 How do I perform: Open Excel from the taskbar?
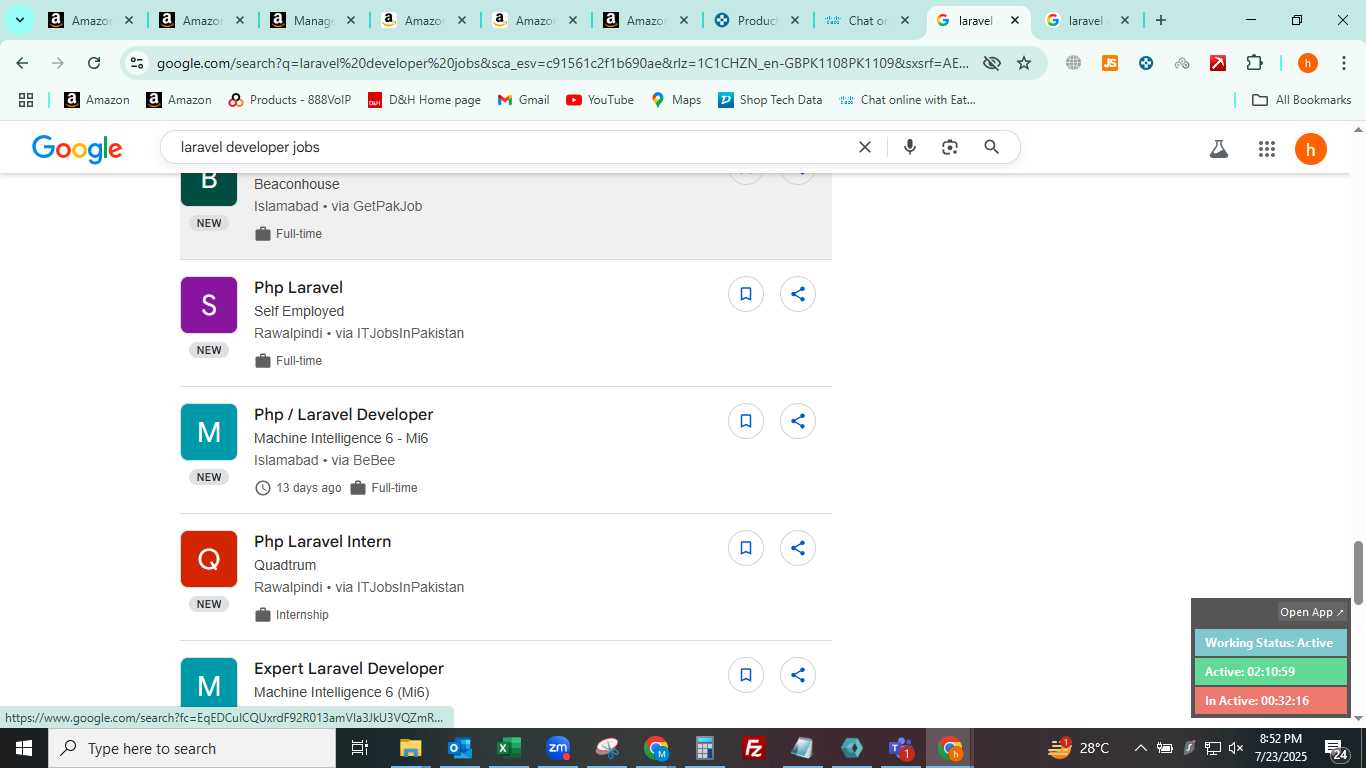pos(508,748)
